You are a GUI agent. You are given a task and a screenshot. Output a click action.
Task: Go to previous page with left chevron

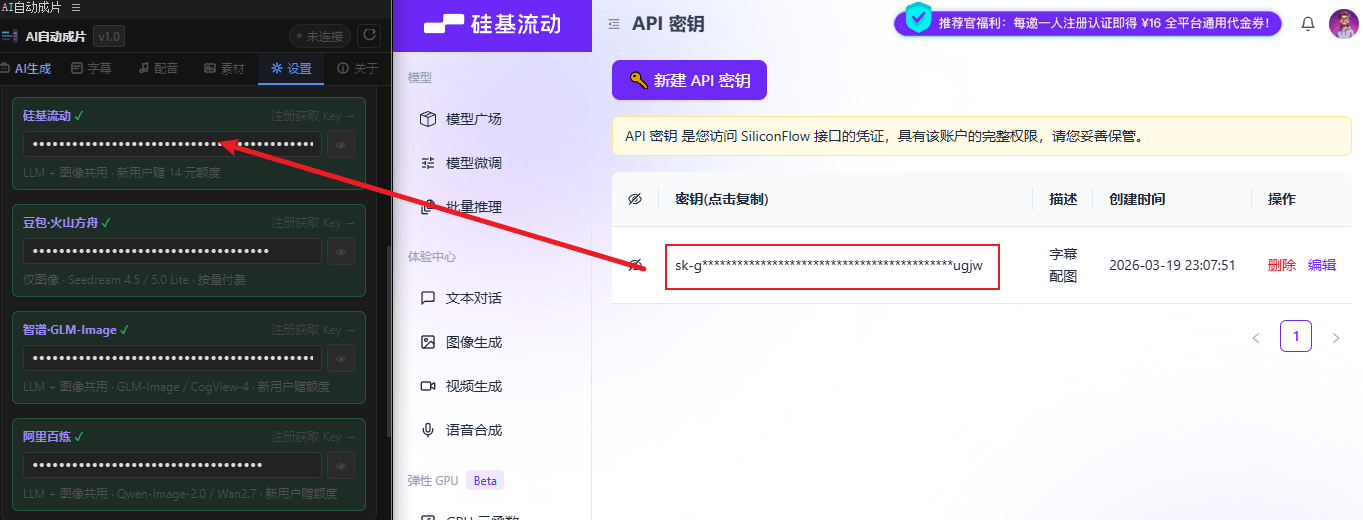pyautogui.click(x=1256, y=337)
